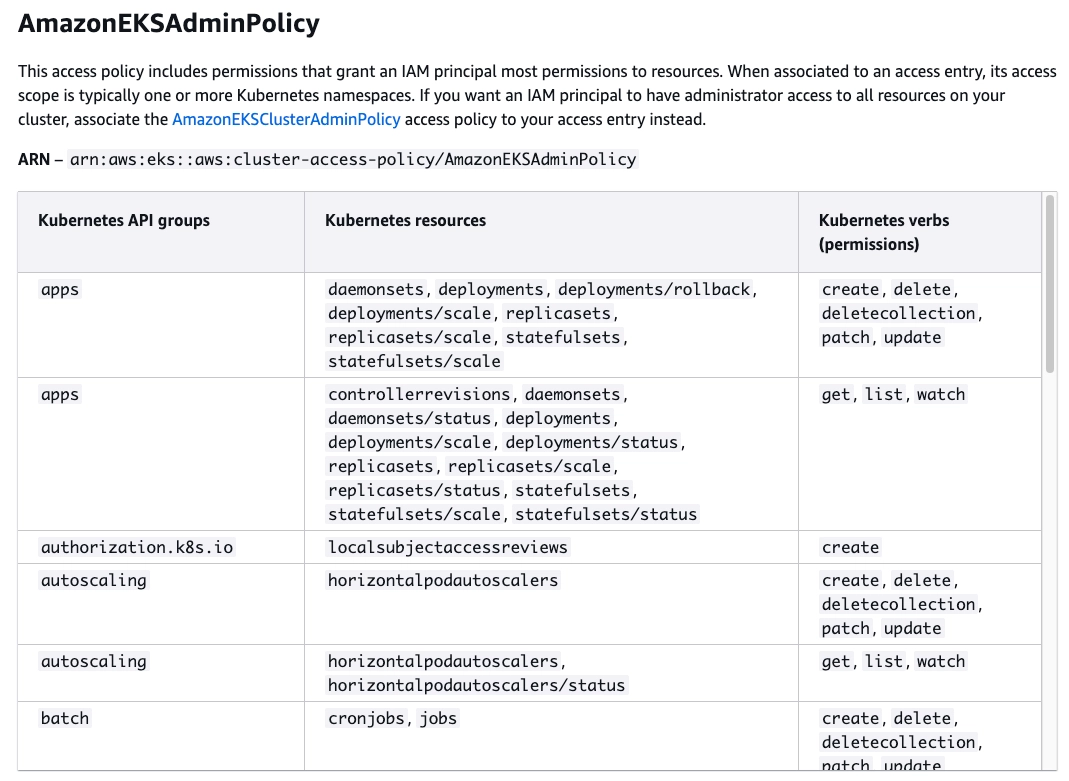Click list verb in the controllerrevisions row

point(883,395)
